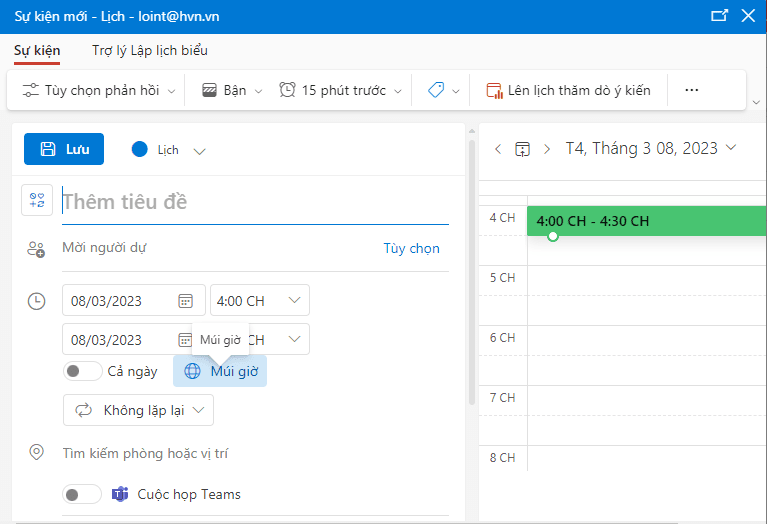Open the T4, Tháng 3 08, 2023 date dropdown
The image size is (767, 524).
(651, 148)
